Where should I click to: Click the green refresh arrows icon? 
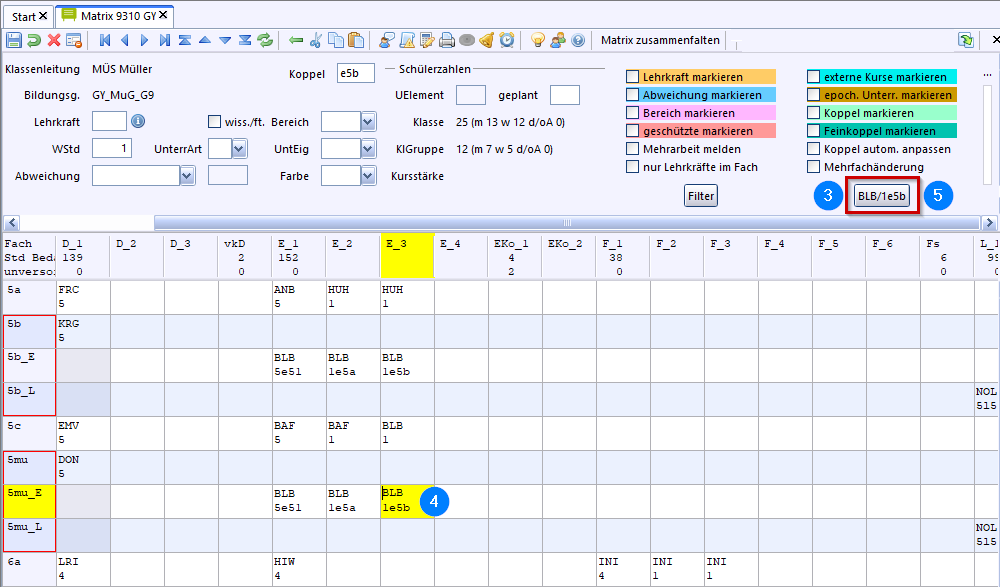click(x=265, y=40)
